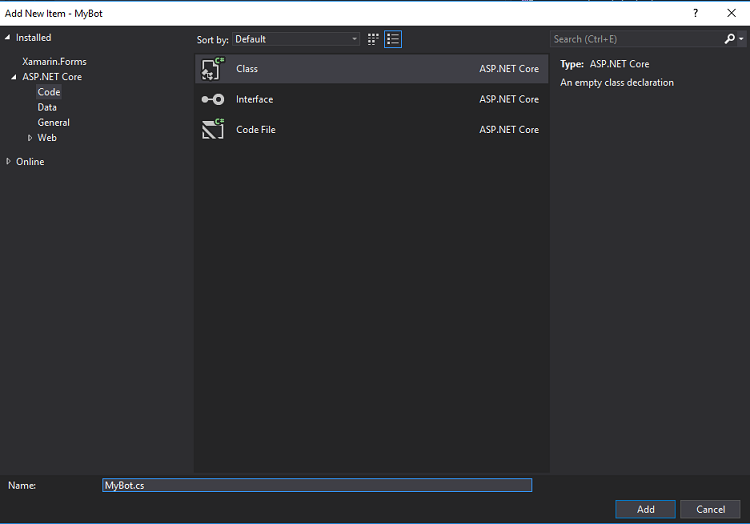Open the dialog help question mark
Screen dimensions: 750x524
click(x=695, y=13)
